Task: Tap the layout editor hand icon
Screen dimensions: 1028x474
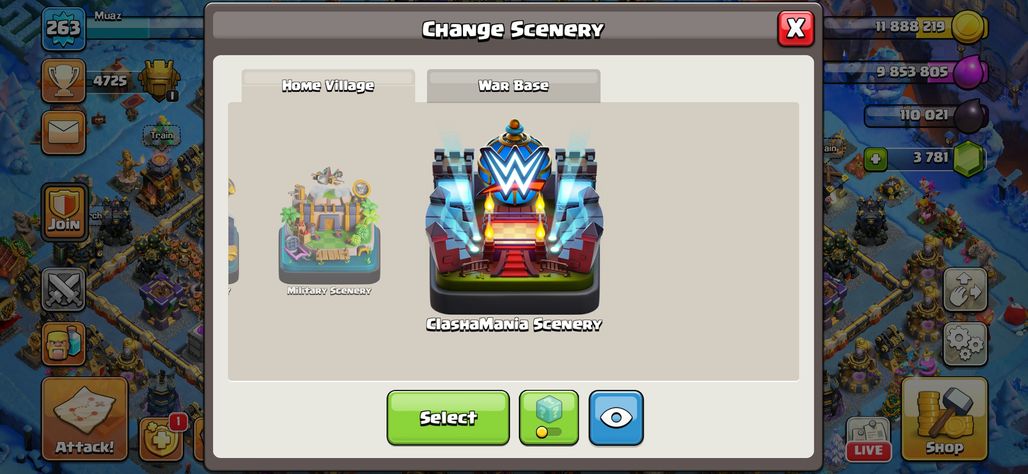Action: coord(965,289)
